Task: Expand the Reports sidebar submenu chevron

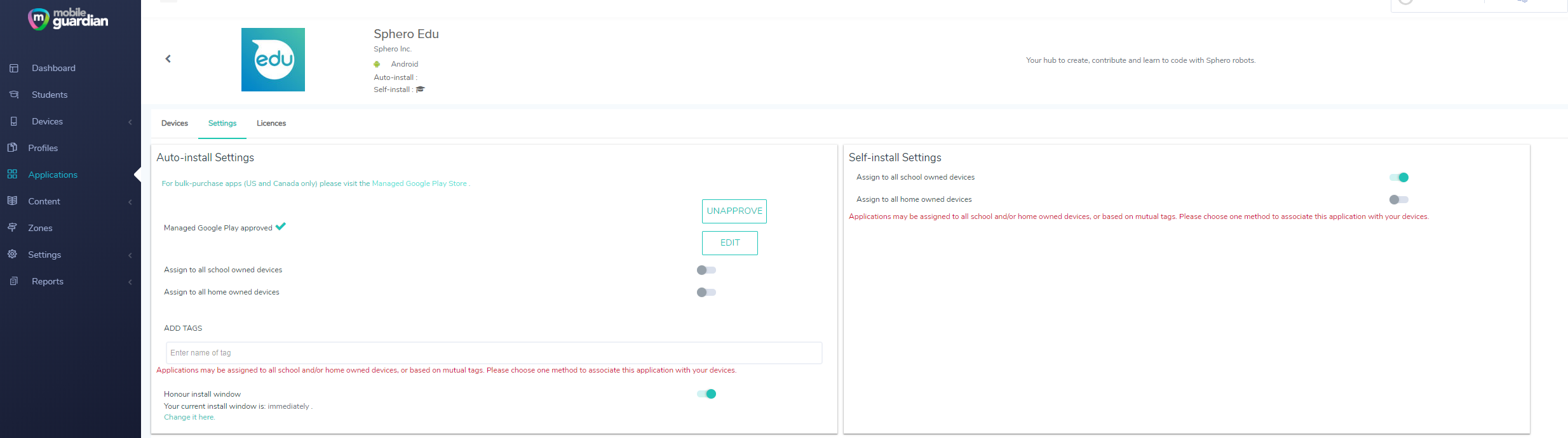Action: coord(130,282)
